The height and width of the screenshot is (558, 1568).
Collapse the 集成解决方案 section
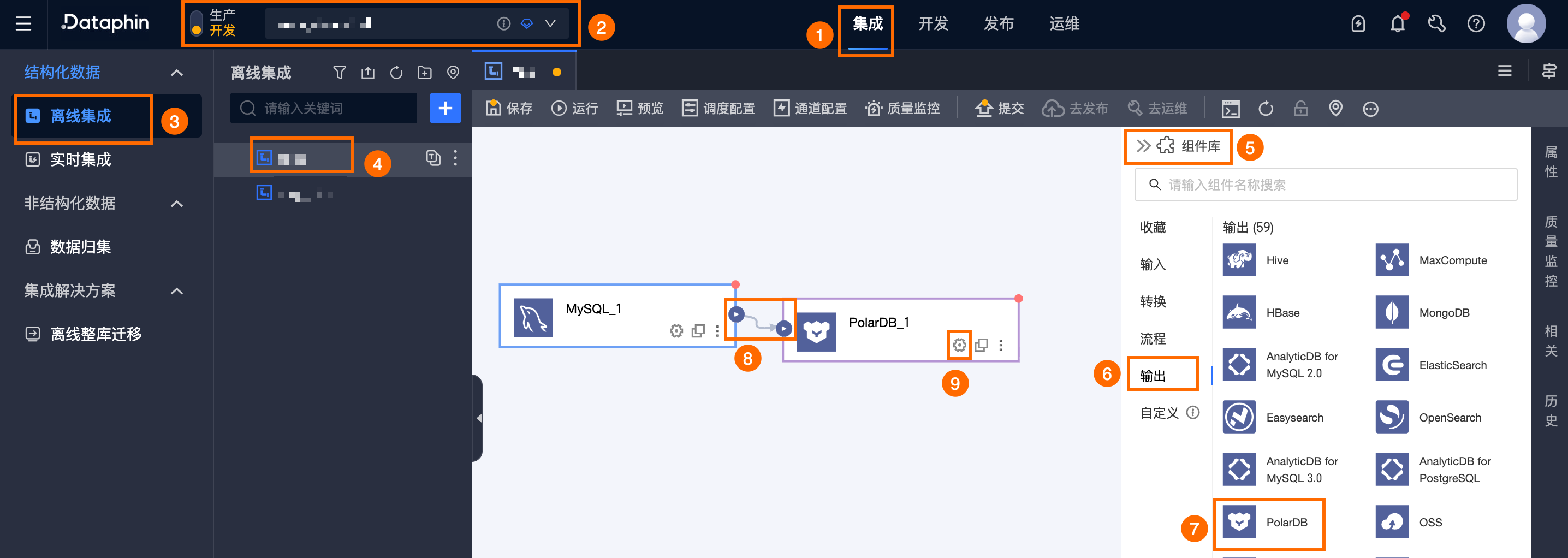[x=176, y=291]
